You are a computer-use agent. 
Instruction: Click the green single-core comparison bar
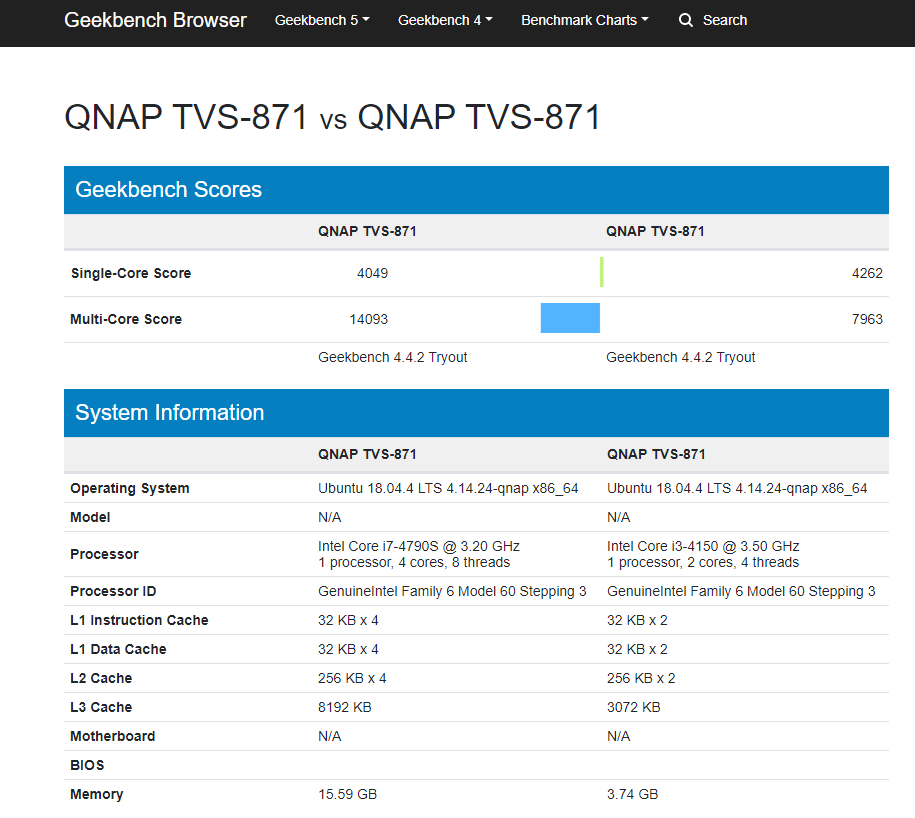(602, 272)
